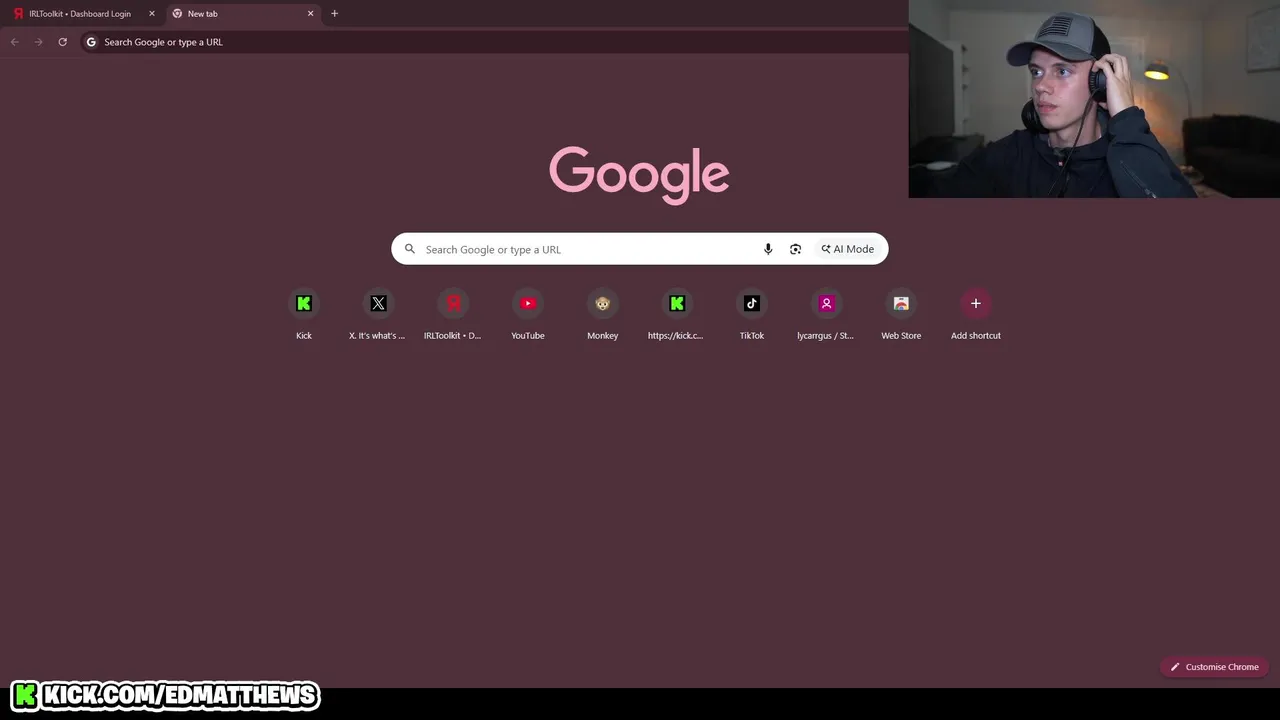Click the search magnifier icon in search box
The image size is (1280, 720).
pos(410,249)
